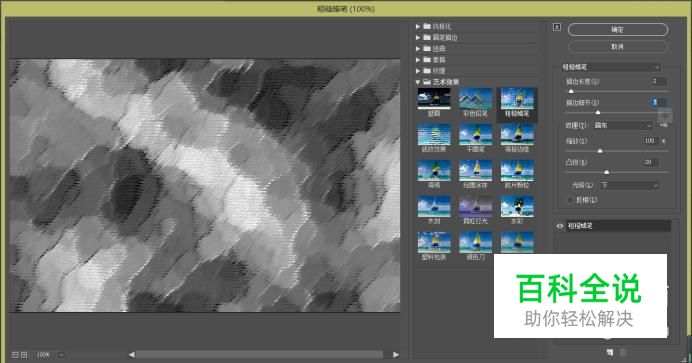Click the 缩放 slider handle
The height and width of the screenshot is (363, 692).
[x=599, y=151]
